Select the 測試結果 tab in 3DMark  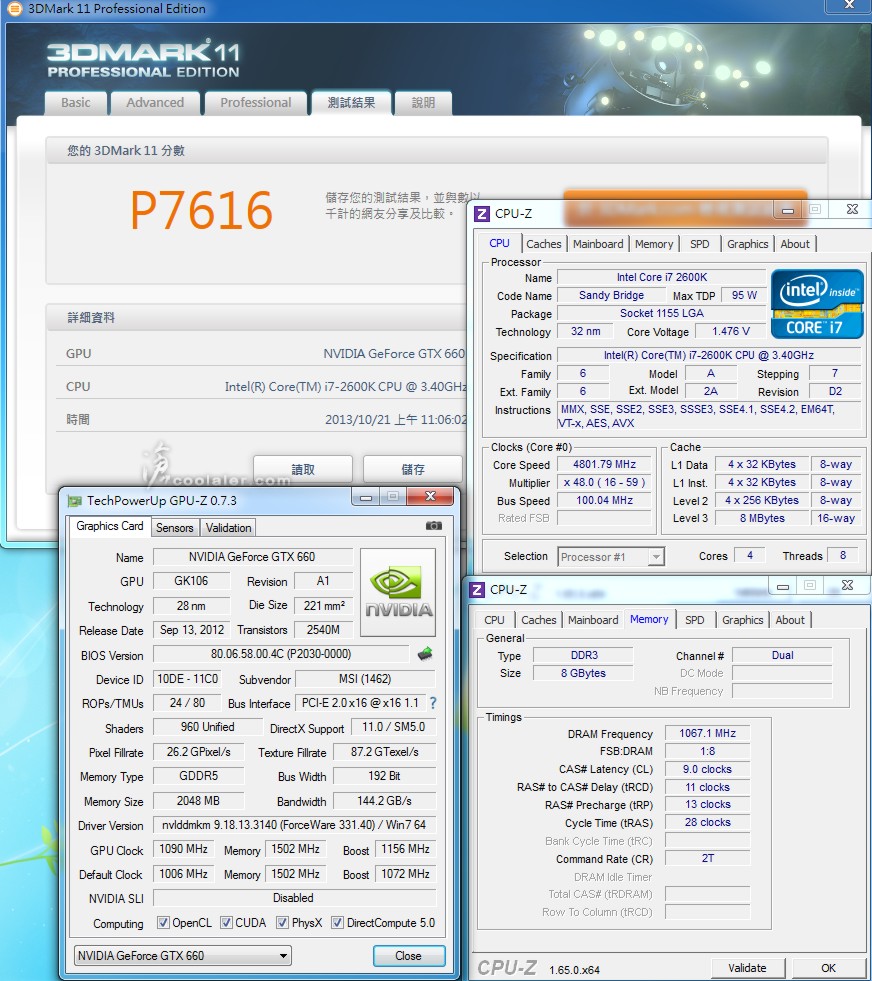pos(352,103)
